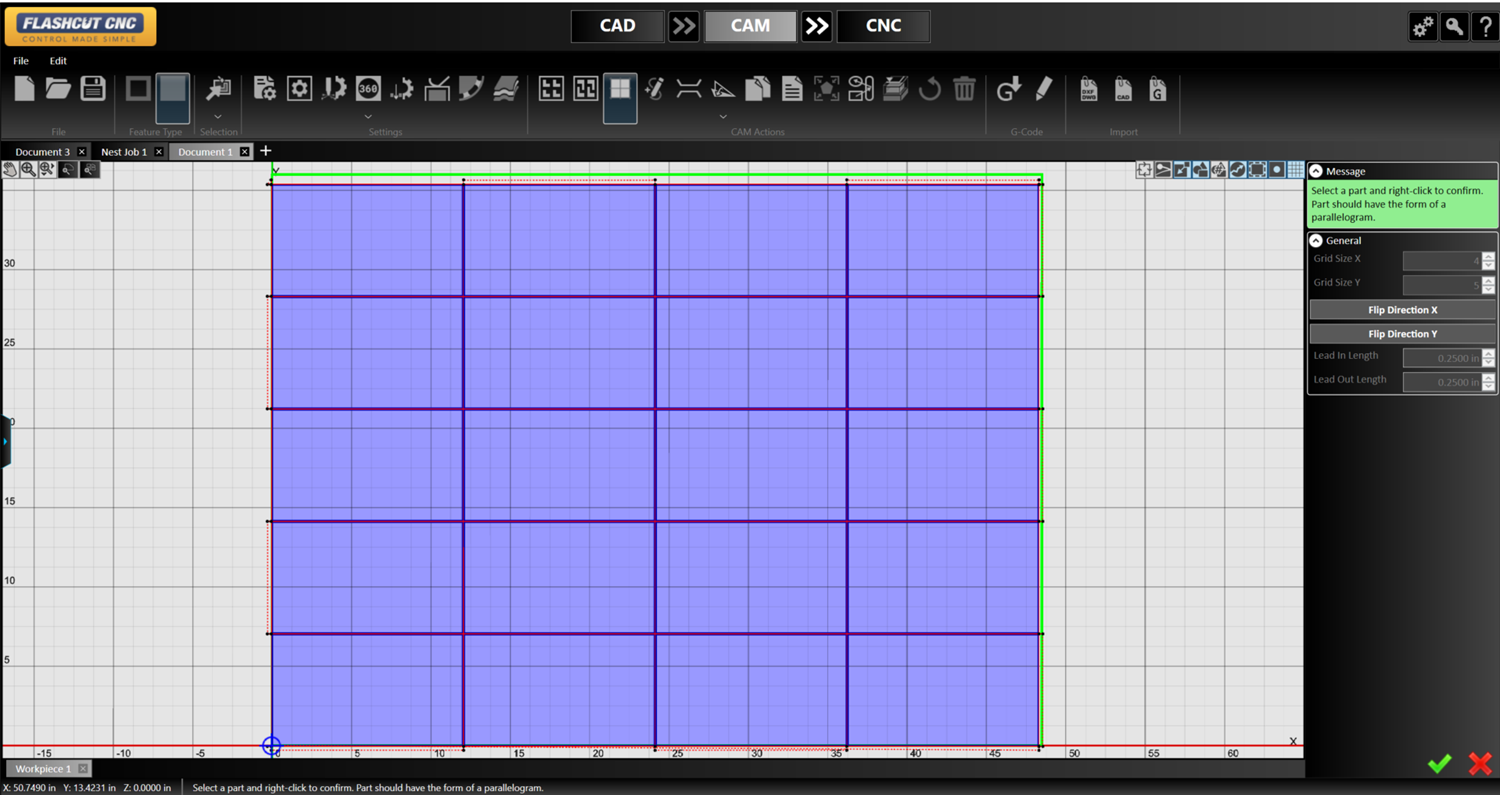Select the outline feature type toggle
1500x795 pixels.
click(x=138, y=89)
